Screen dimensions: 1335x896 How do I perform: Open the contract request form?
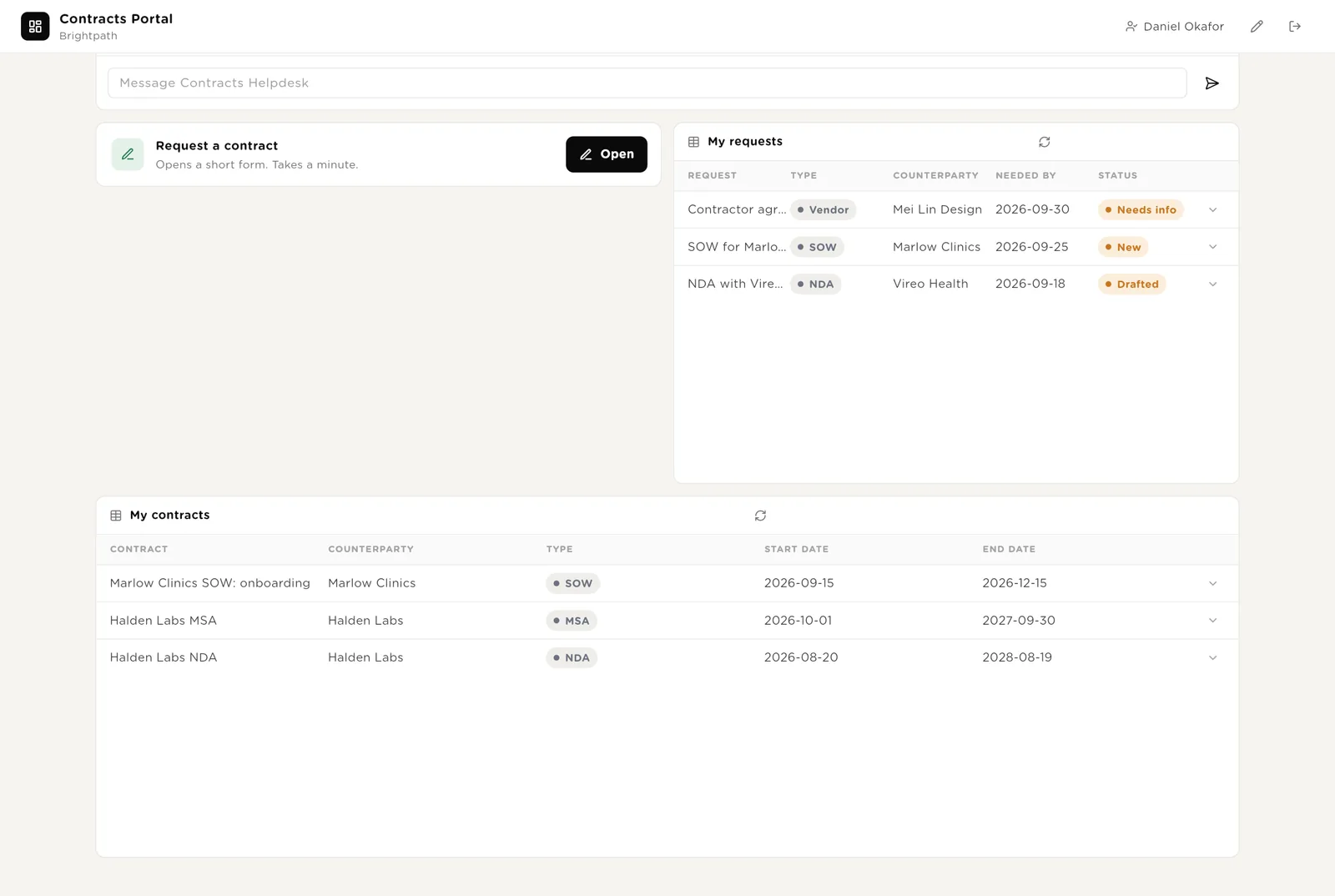click(607, 154)
